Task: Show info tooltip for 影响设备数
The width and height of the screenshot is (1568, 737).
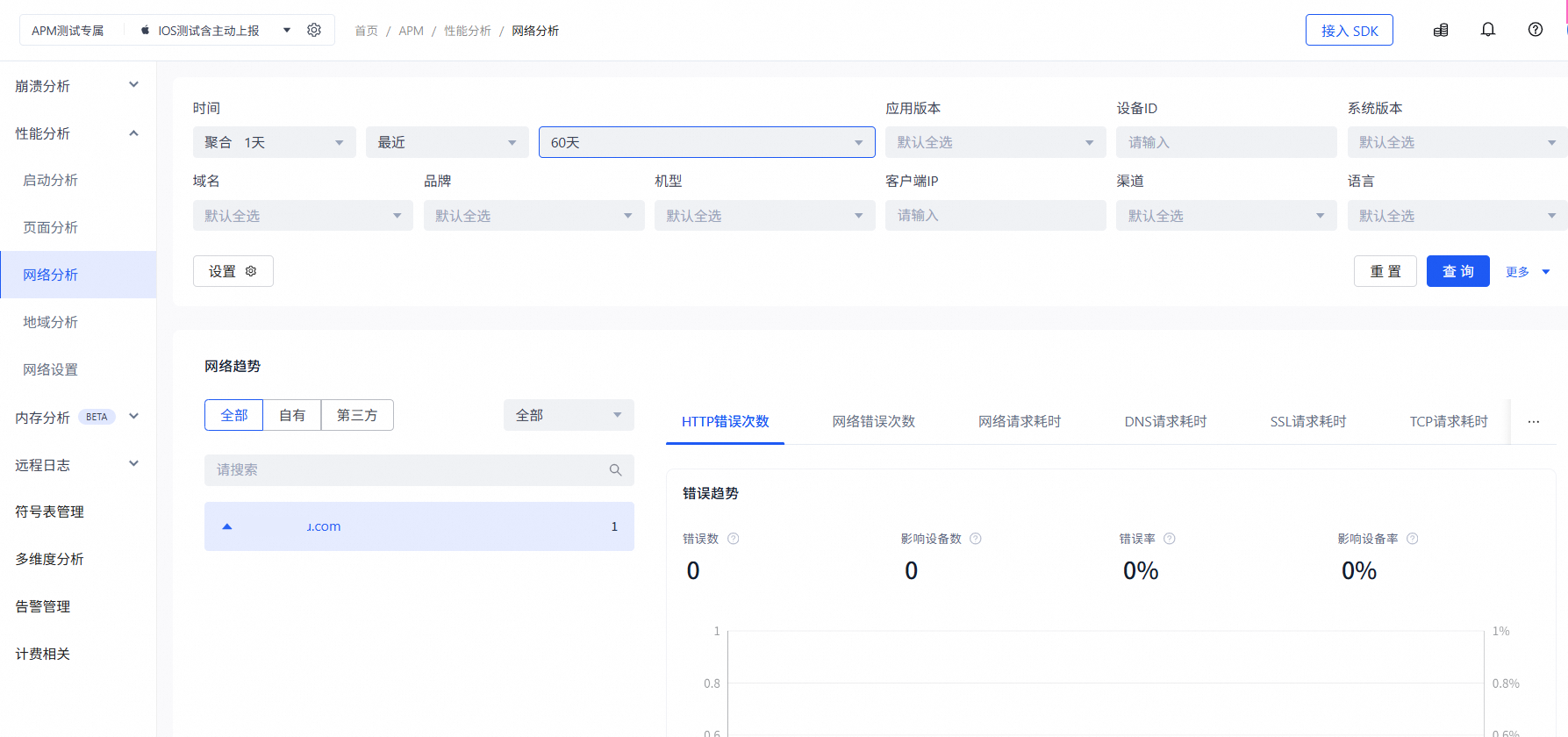Action: coord(976,539)
